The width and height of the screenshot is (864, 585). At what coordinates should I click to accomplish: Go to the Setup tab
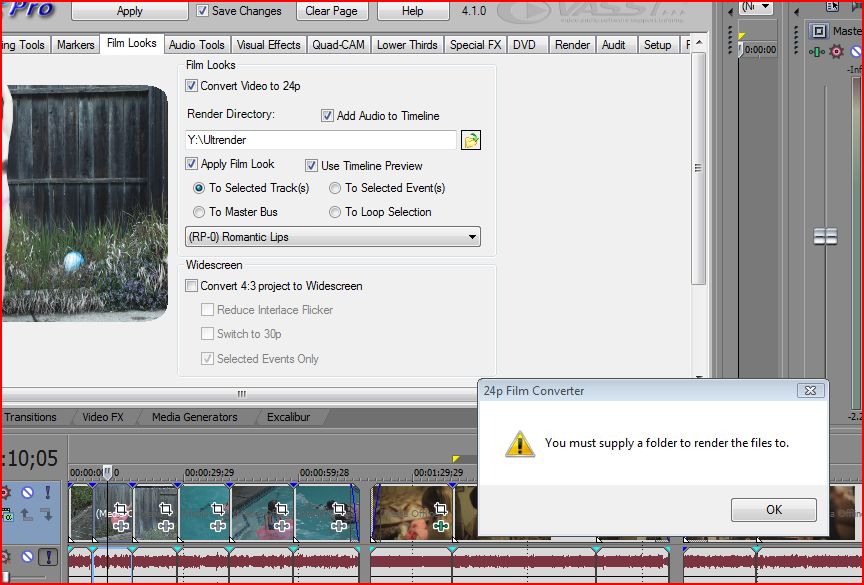click(657, 45)
